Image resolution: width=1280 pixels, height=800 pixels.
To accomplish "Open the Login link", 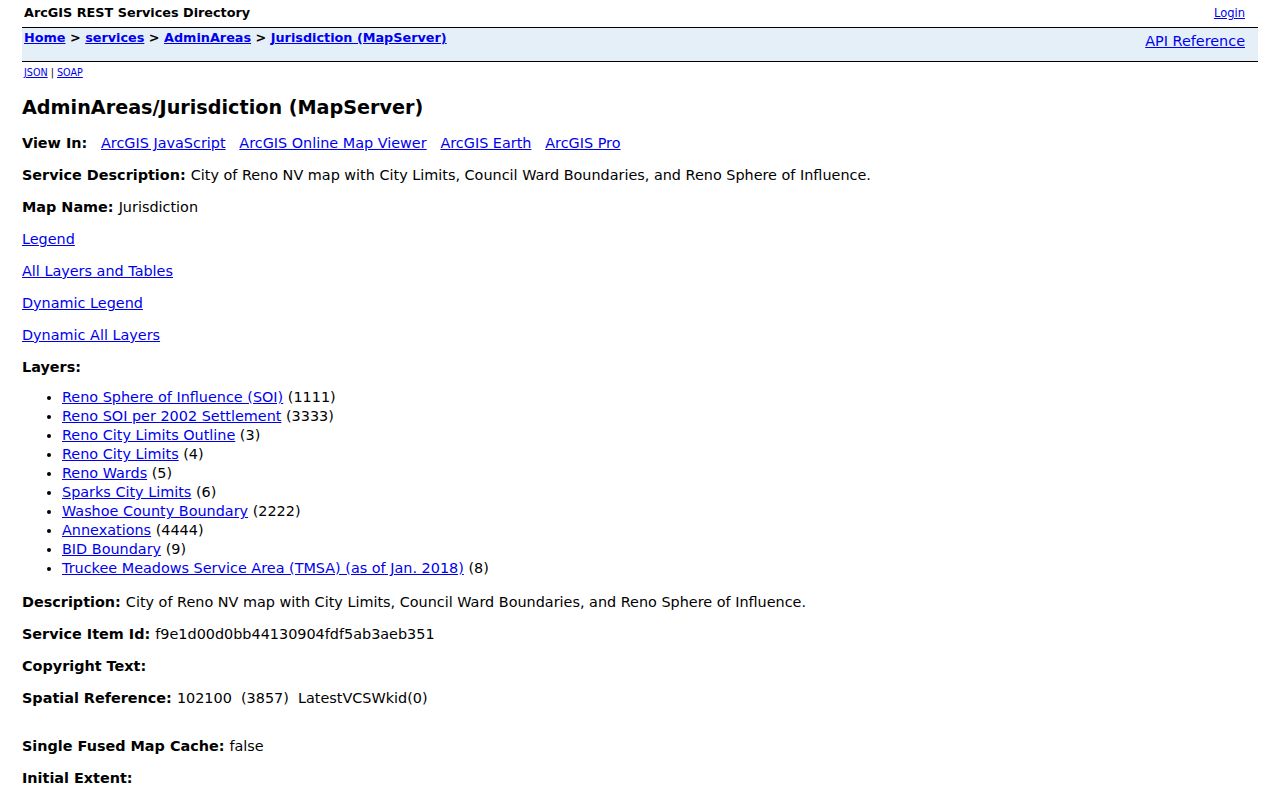I will coord(1229,13).
